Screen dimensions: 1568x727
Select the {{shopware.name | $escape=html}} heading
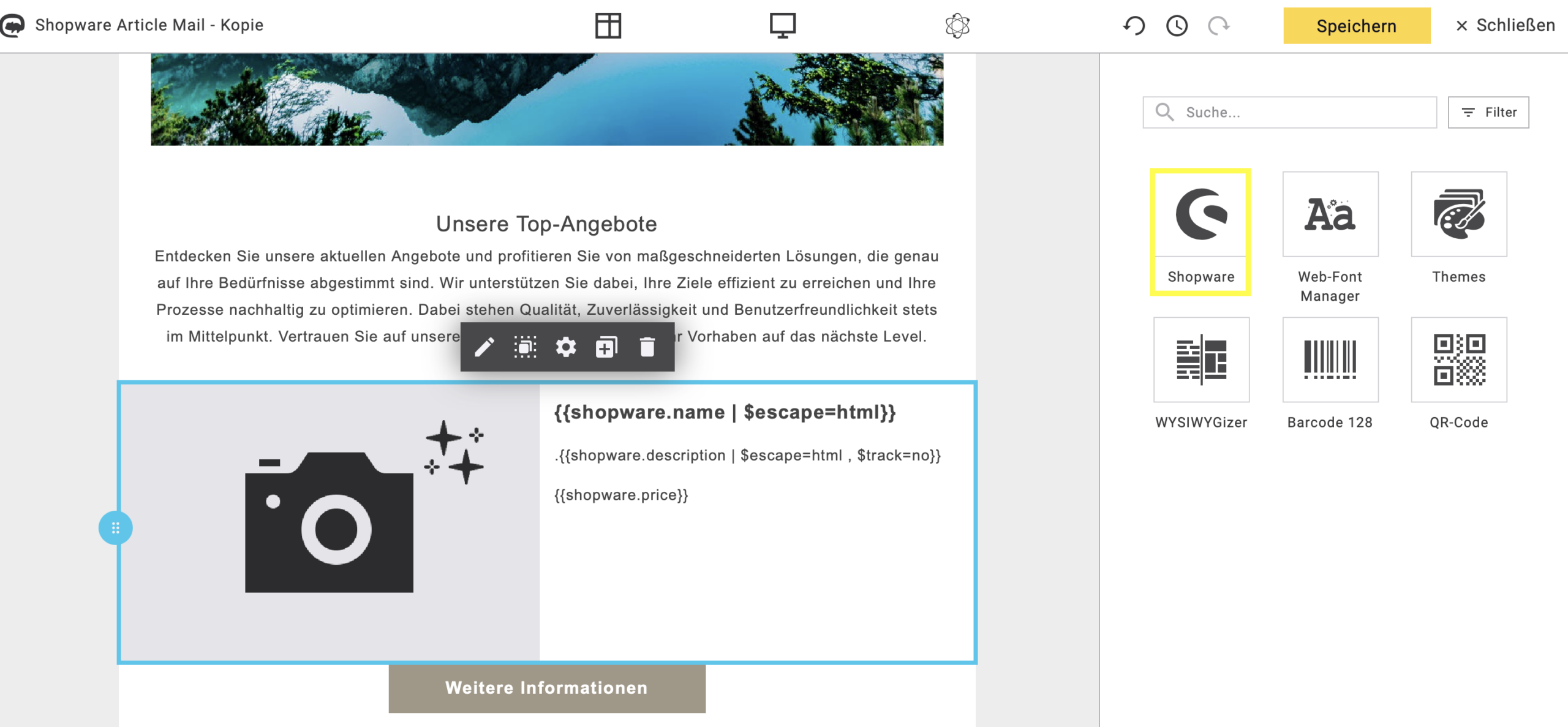(x=725, y=412)
